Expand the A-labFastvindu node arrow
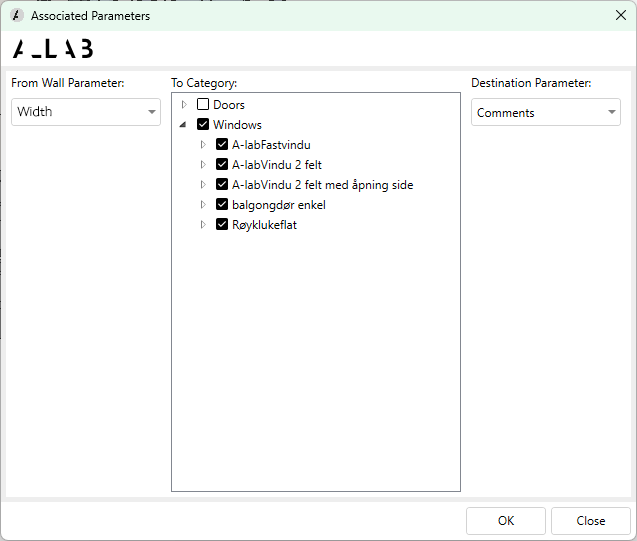The image size is (637, 541). [203, 145]
